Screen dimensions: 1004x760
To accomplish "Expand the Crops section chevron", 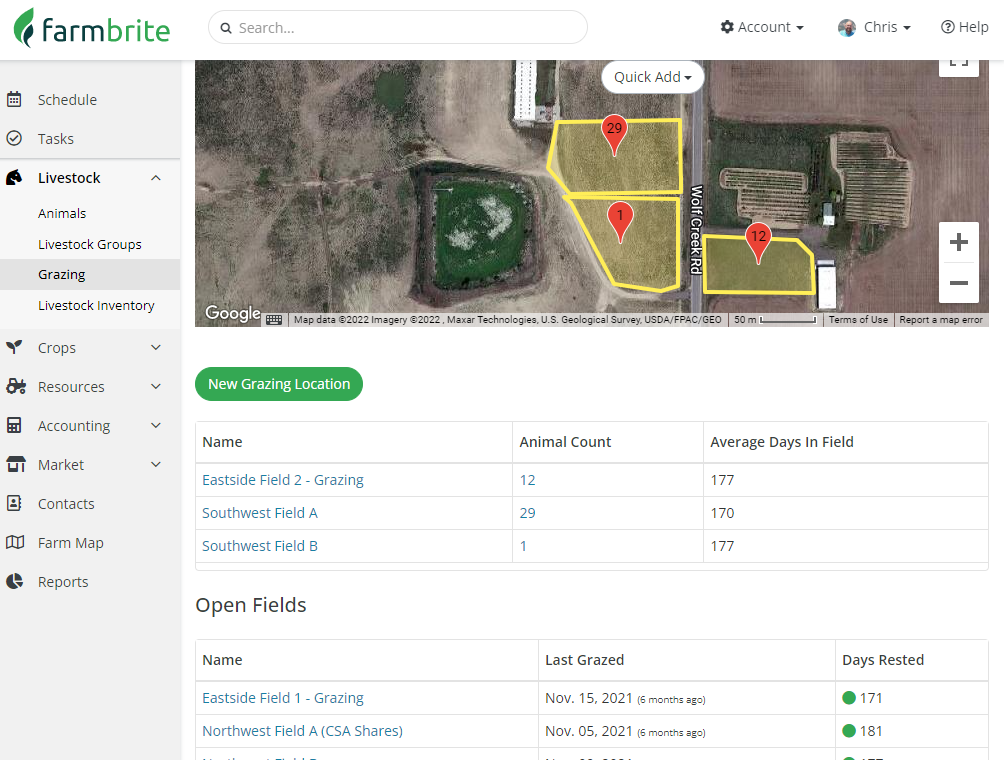I will click(x=156, y=348).
